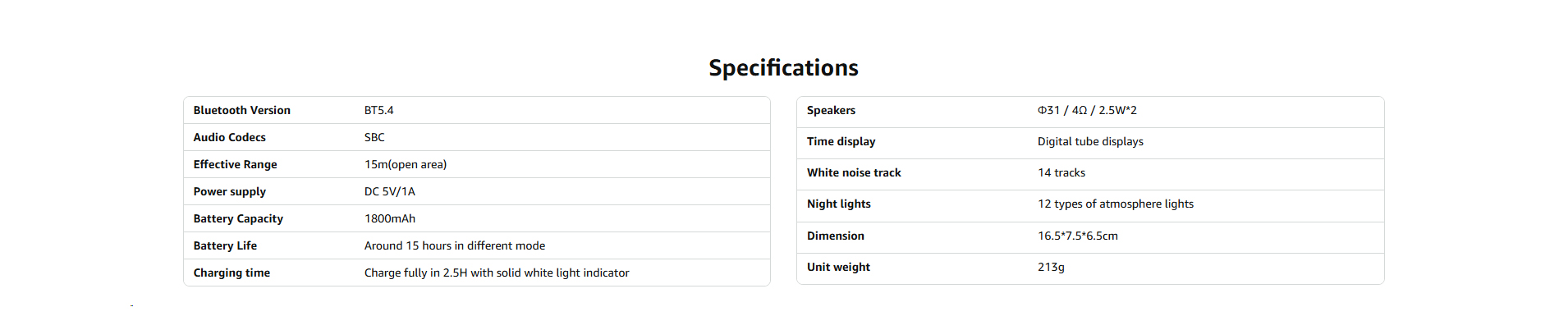Image resolution: width=1568 pixels, height=330 pixels.
Task: Click the Charging time label
Action: (x=232, y=273)
